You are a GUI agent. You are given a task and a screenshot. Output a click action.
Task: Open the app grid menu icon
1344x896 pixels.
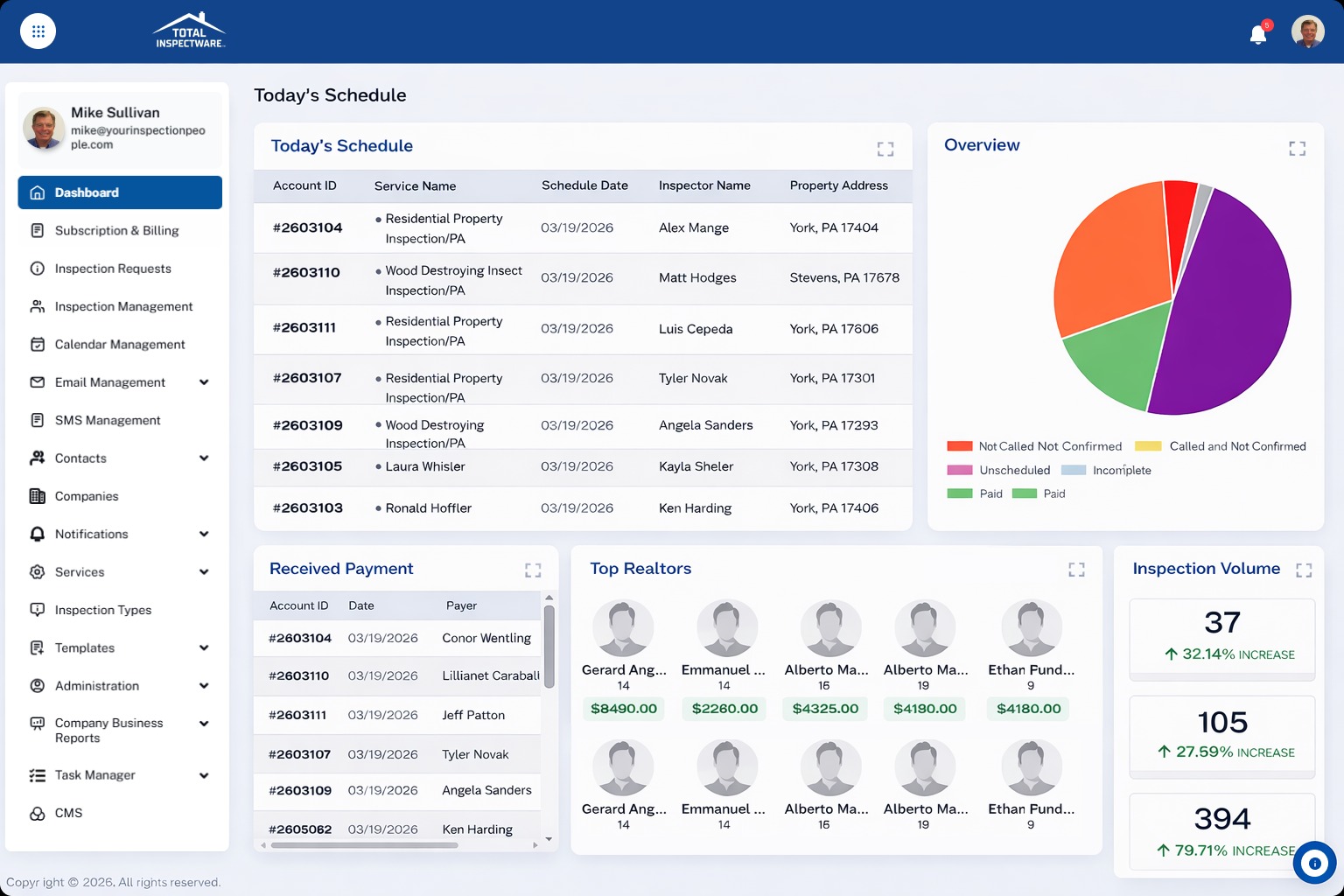point(38,31)
